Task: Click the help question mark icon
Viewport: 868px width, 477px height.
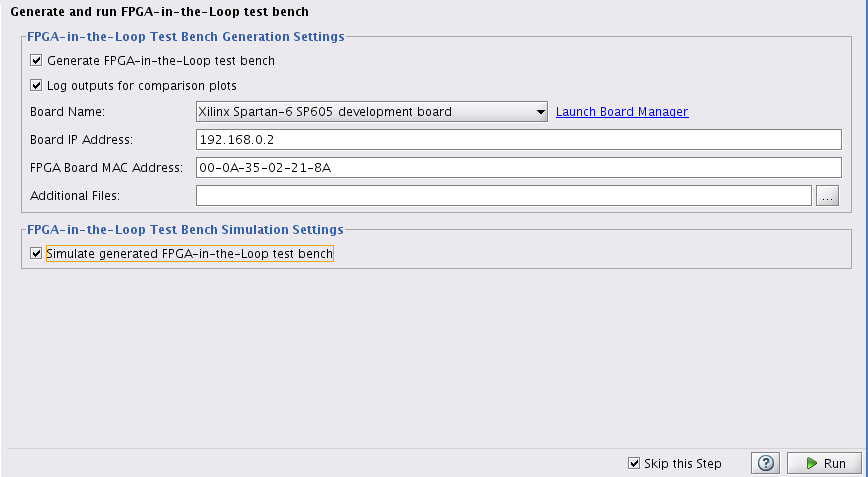Action: [x=766, y=463]
